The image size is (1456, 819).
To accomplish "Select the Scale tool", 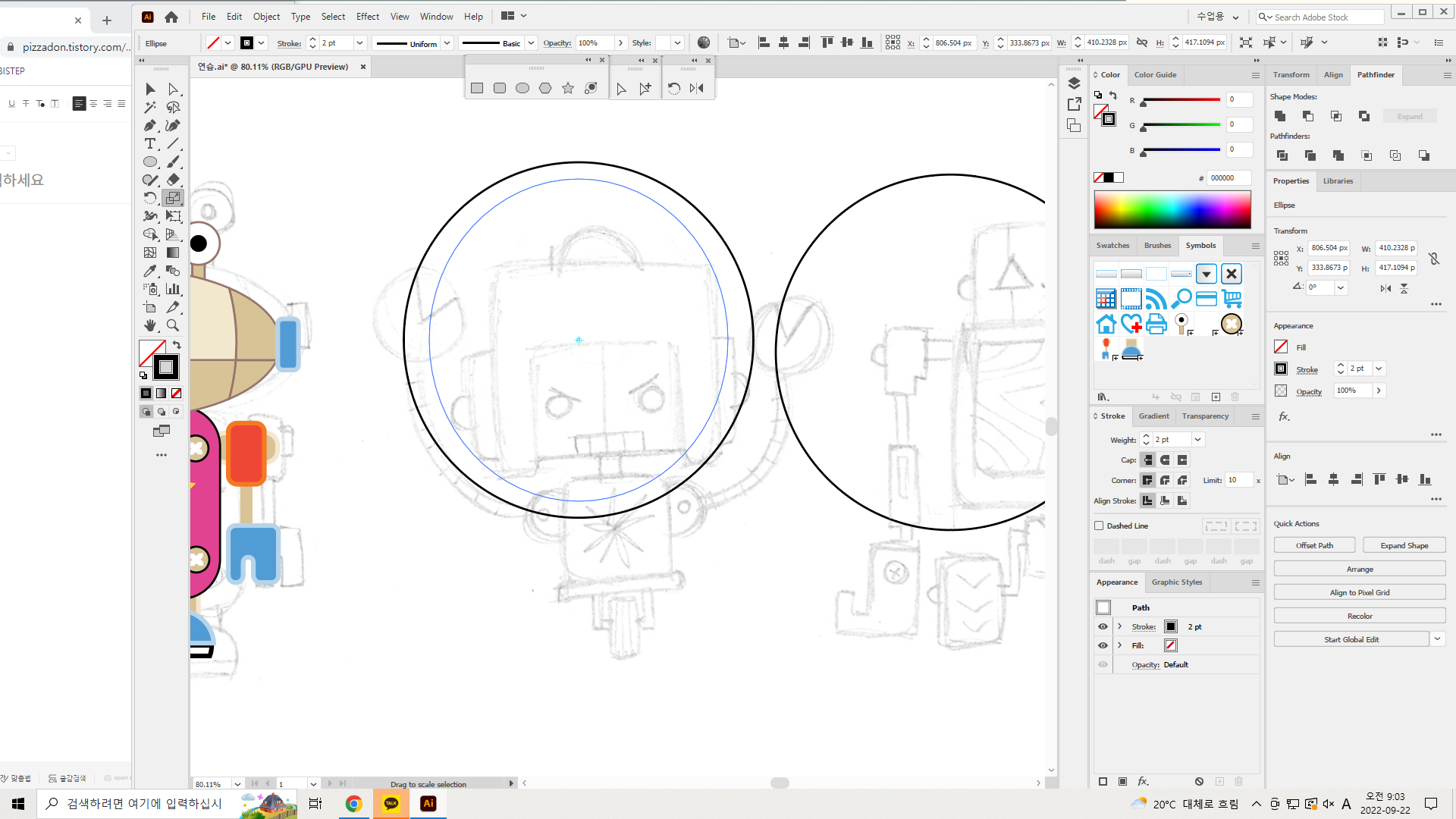I will 173,199.
